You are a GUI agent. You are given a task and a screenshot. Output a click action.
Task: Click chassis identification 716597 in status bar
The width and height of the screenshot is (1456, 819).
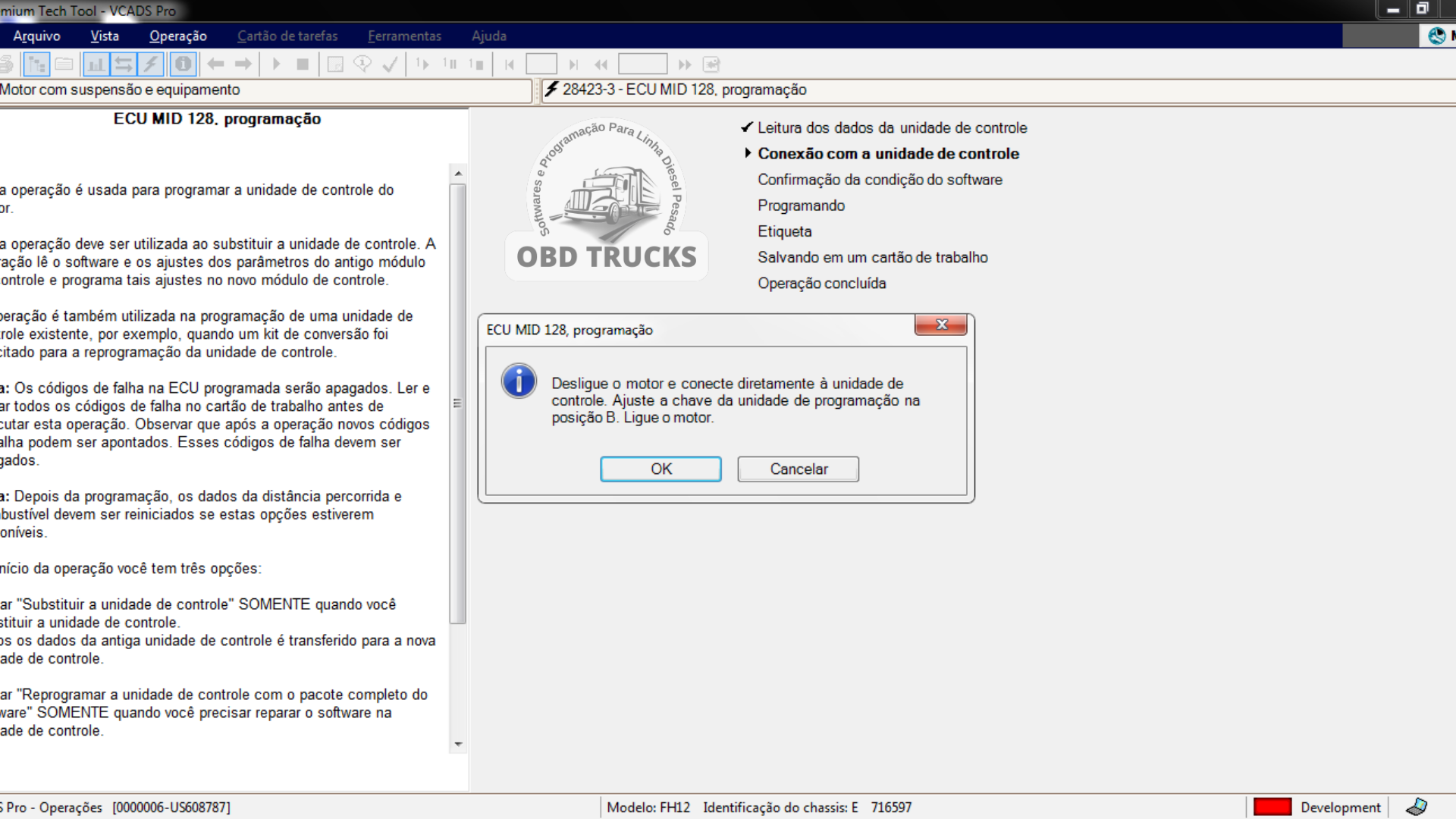pos(891,808)
